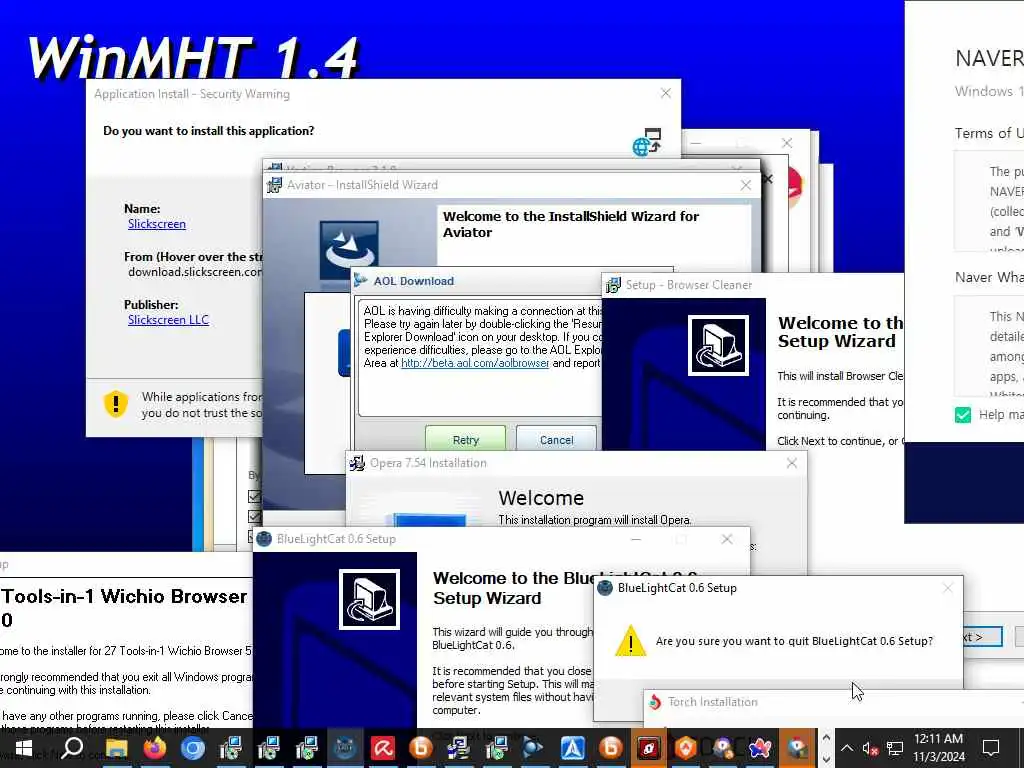Open the Slickscreen LLC publisher link
The height and width of the screenshot is (768, 1024).
tap(168, 320)
